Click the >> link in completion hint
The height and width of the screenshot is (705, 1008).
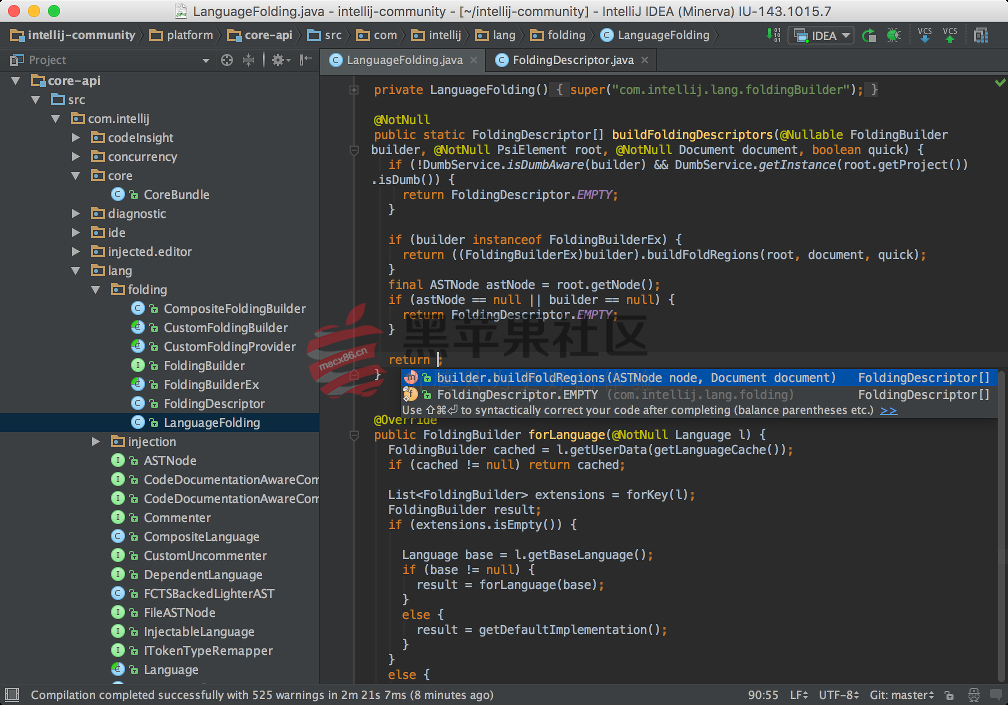pos(888,410)
